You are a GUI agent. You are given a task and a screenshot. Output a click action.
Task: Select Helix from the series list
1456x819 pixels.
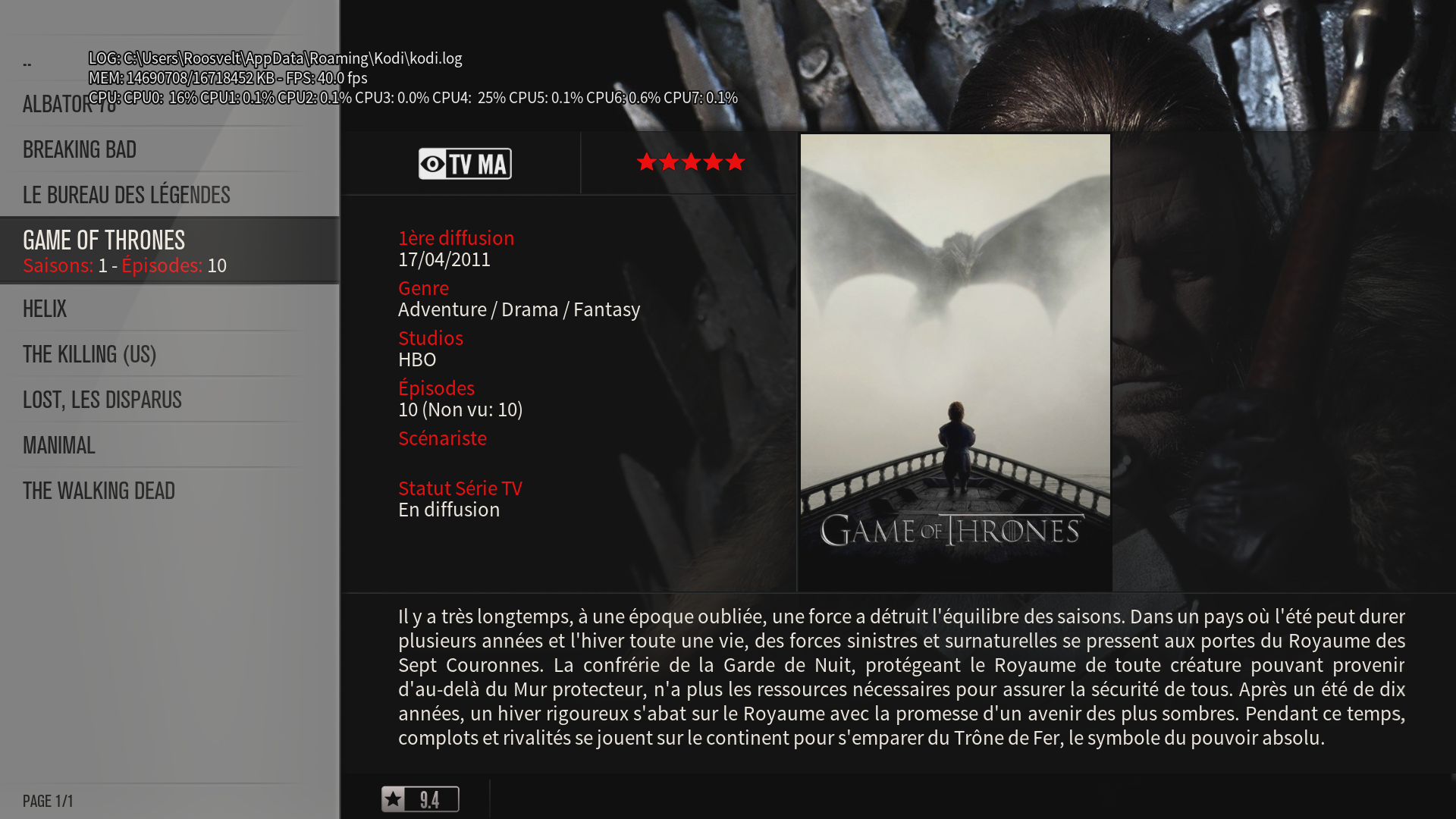(169, 309)
